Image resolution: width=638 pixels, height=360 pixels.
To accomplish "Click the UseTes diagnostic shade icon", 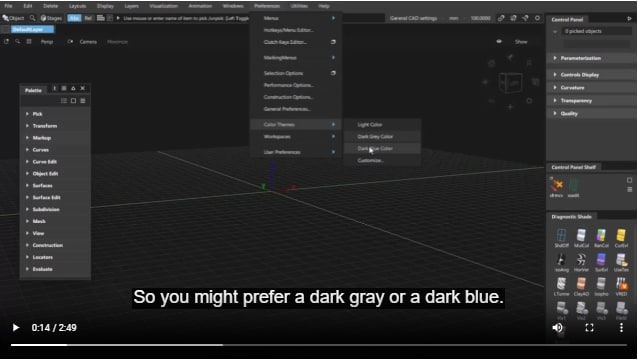I will tap(621, 259).
